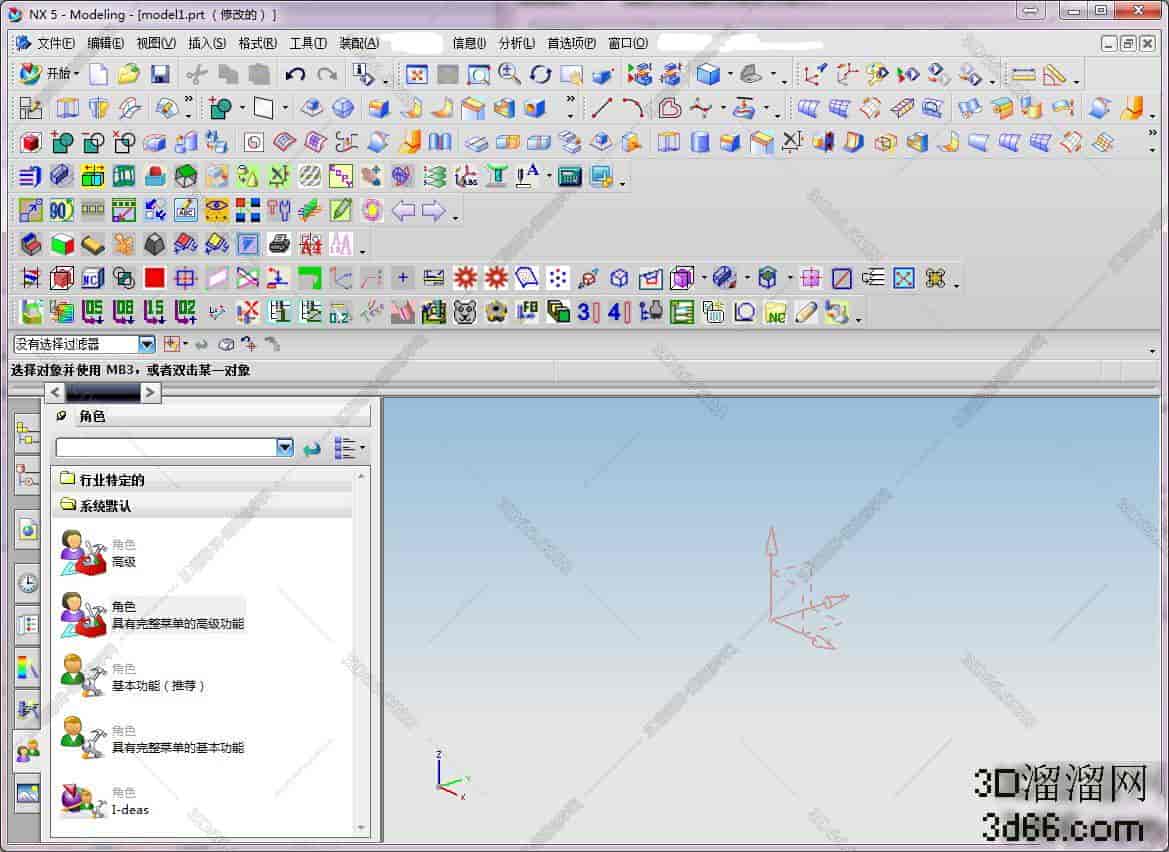Collapse the 系统默认 folder
This screenshot has width=1169, height=852.
[x=68, y=506]
